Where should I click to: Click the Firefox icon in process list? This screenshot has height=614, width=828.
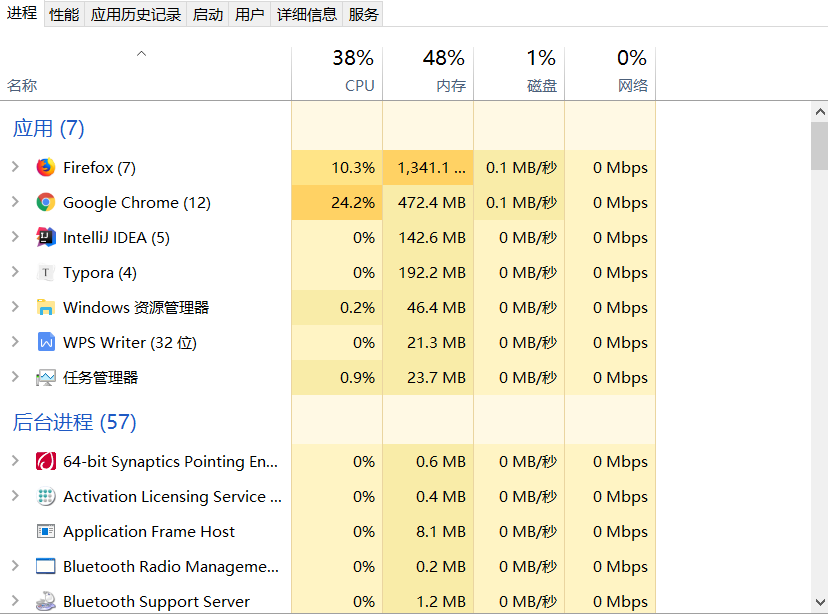(x=45, y=168)
